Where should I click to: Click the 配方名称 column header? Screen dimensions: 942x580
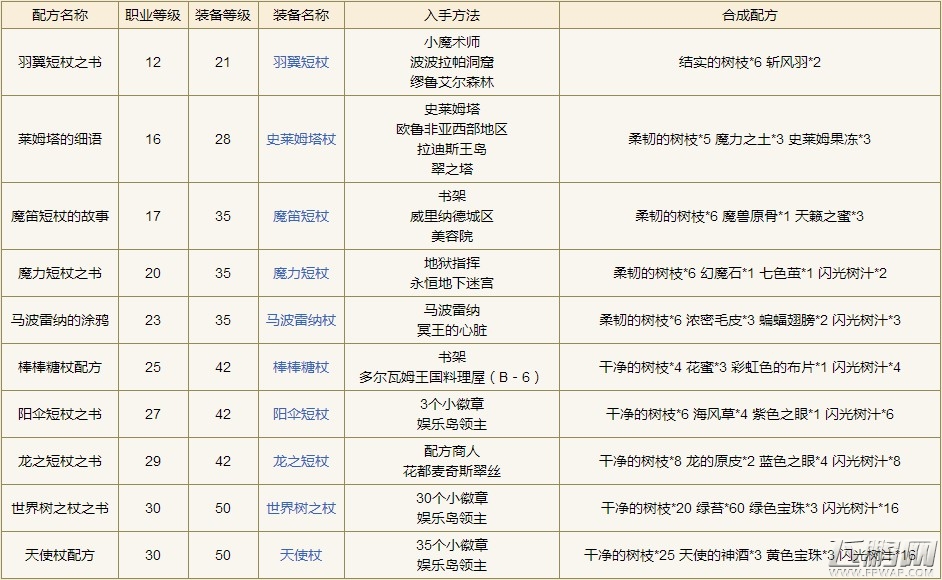pos(60,15)
